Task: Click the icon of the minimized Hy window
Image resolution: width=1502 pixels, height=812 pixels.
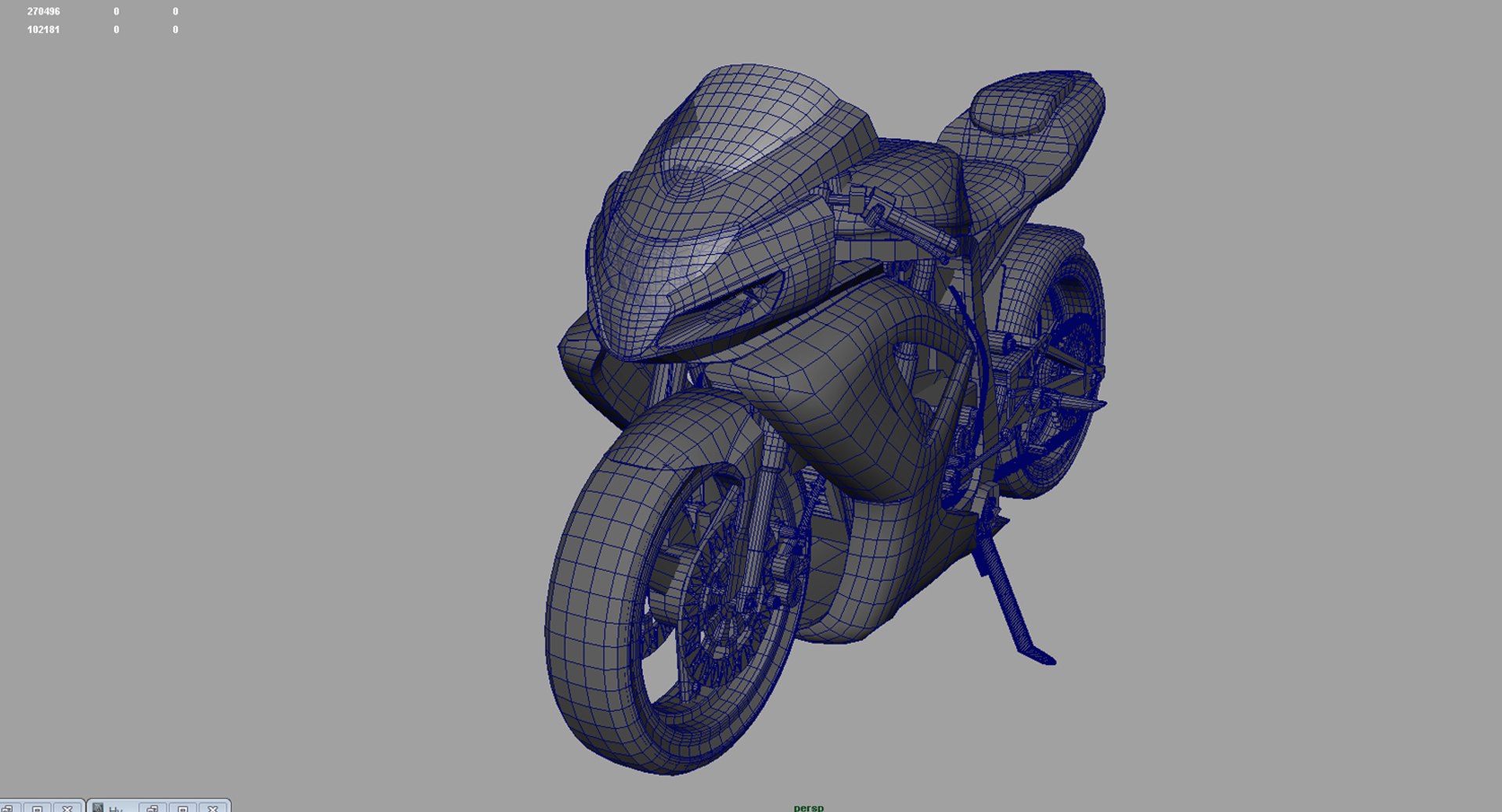Action: [98, 807]
